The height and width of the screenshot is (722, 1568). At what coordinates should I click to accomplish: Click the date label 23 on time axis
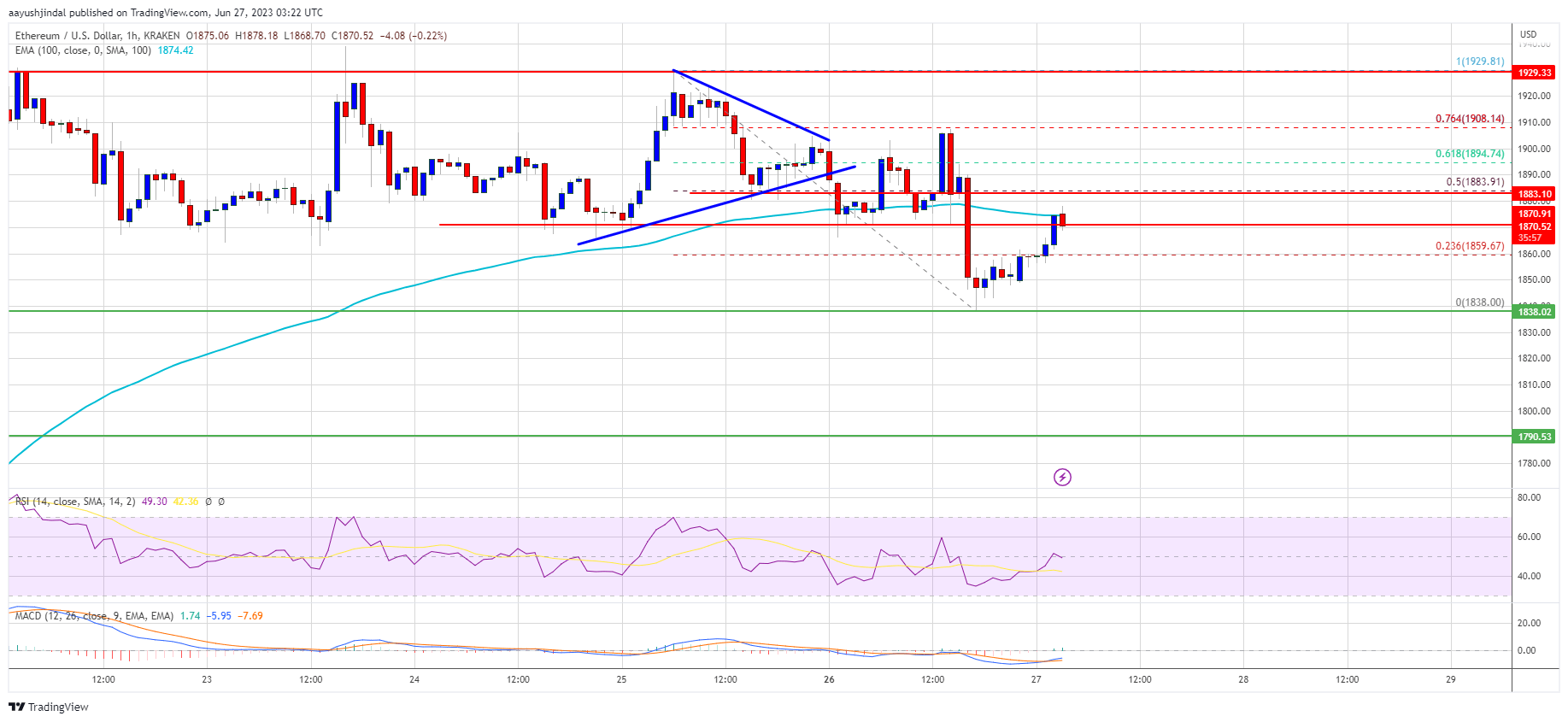tap(207, 679)
